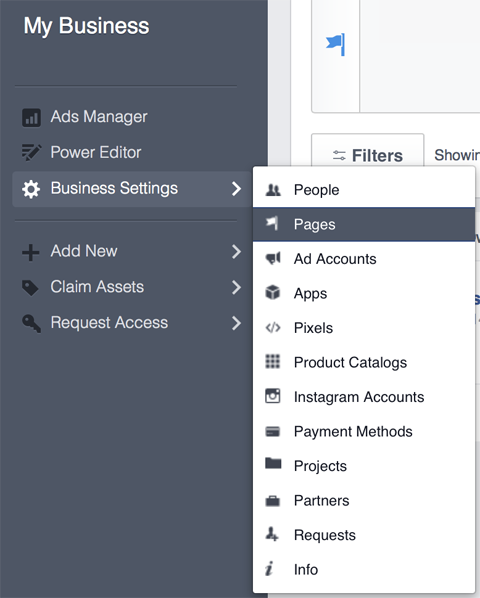Click the My Business title
Viewport: 480px width, 598px height.
(87, 26)
